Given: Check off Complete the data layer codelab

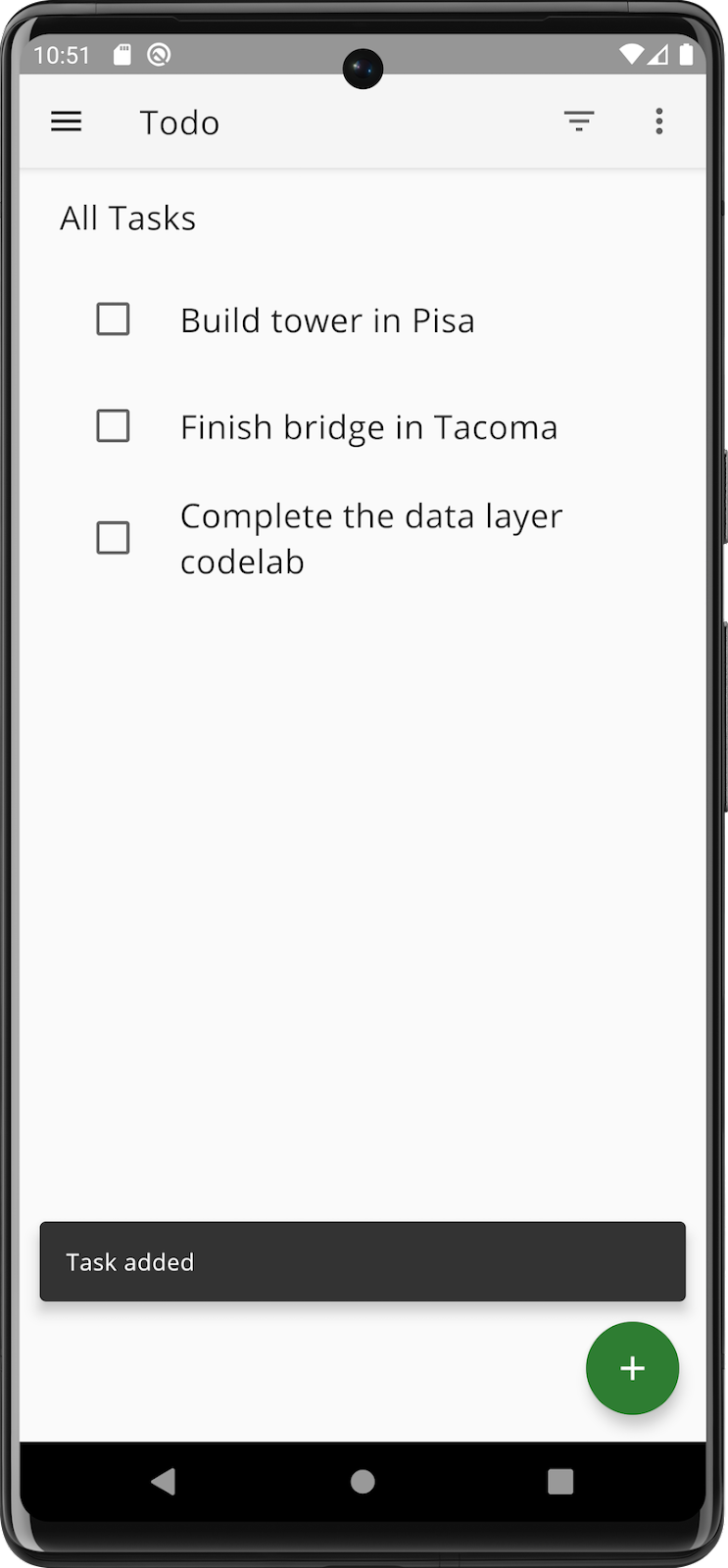Looking at the screenshot, I should point(113,537).
